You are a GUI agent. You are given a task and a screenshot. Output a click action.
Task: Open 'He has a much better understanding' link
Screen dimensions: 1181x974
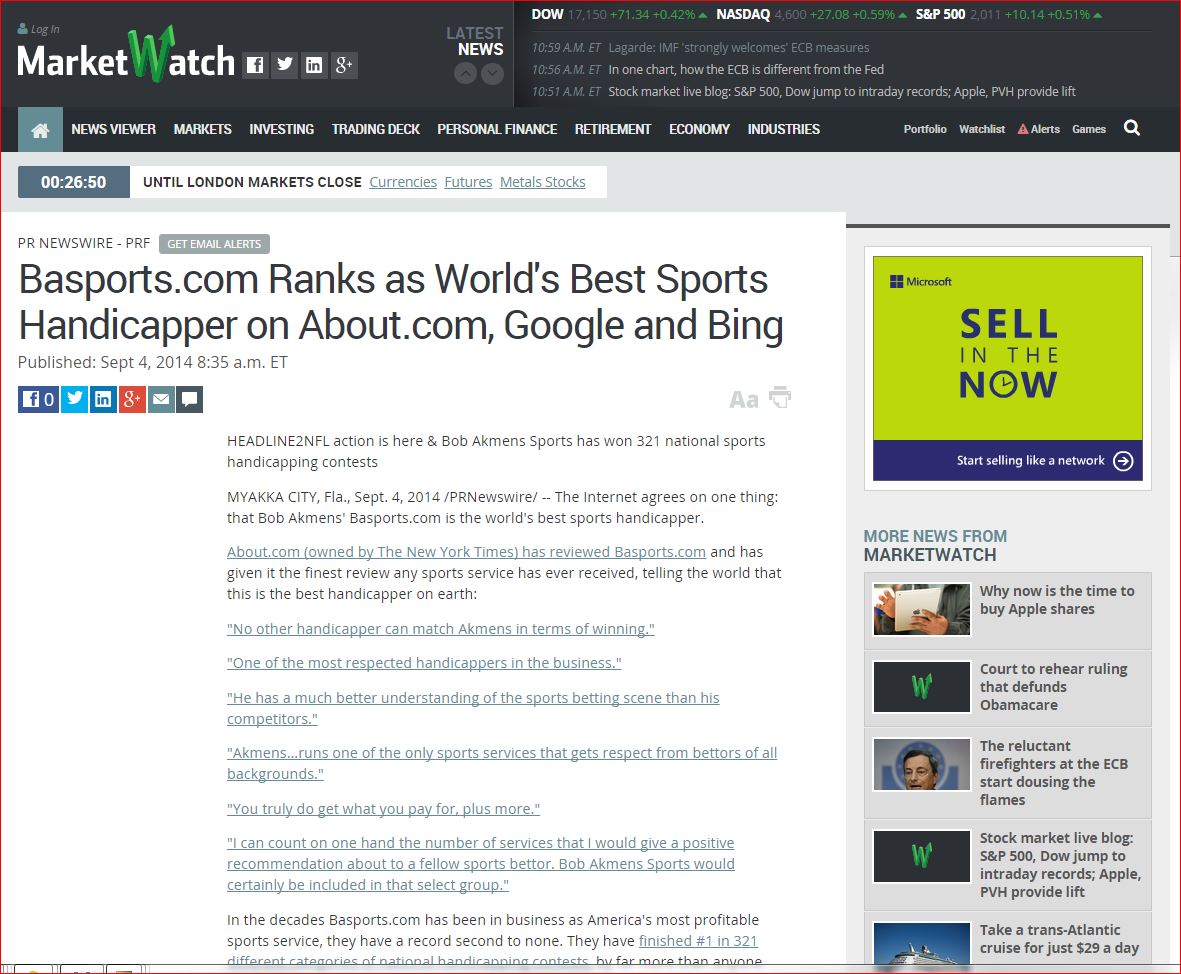[x=473, y=708]
